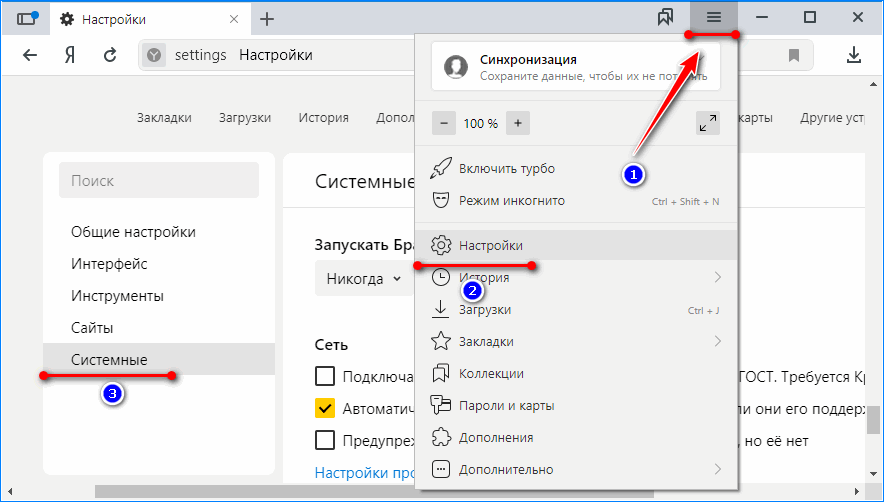Choose Загрузки in the main menu
Viewport: 884px width, 502px height.
click(x=576, y=310)
